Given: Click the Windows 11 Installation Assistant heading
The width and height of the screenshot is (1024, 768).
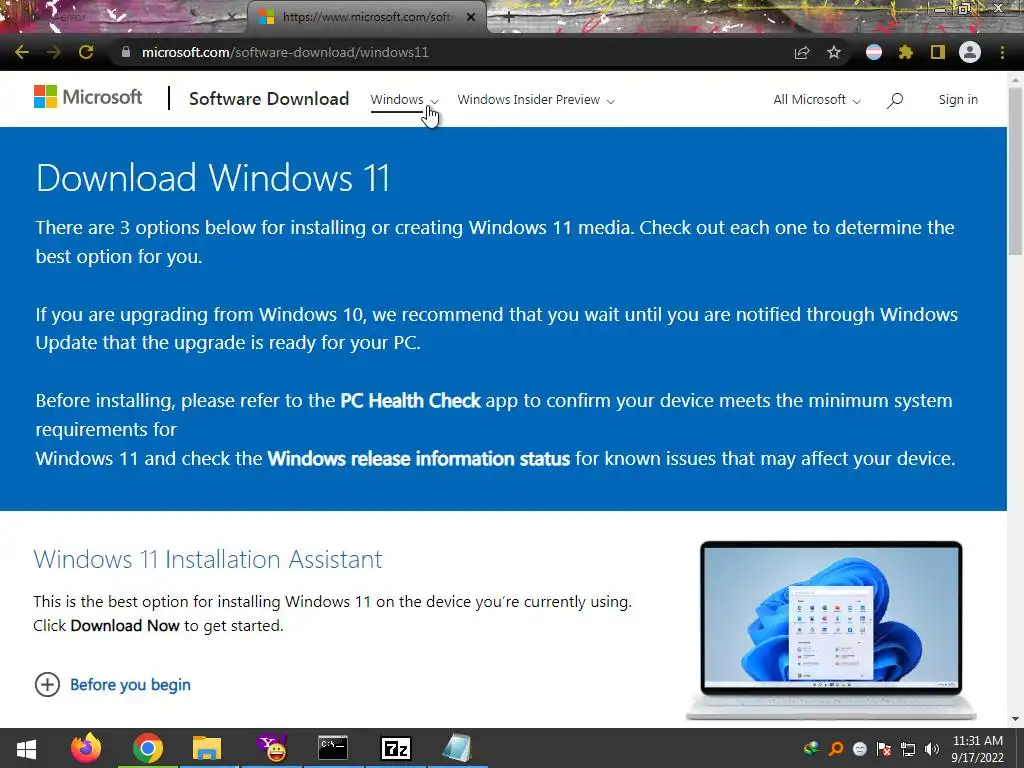Looking at the screenshot, I should tap(208, 559).
